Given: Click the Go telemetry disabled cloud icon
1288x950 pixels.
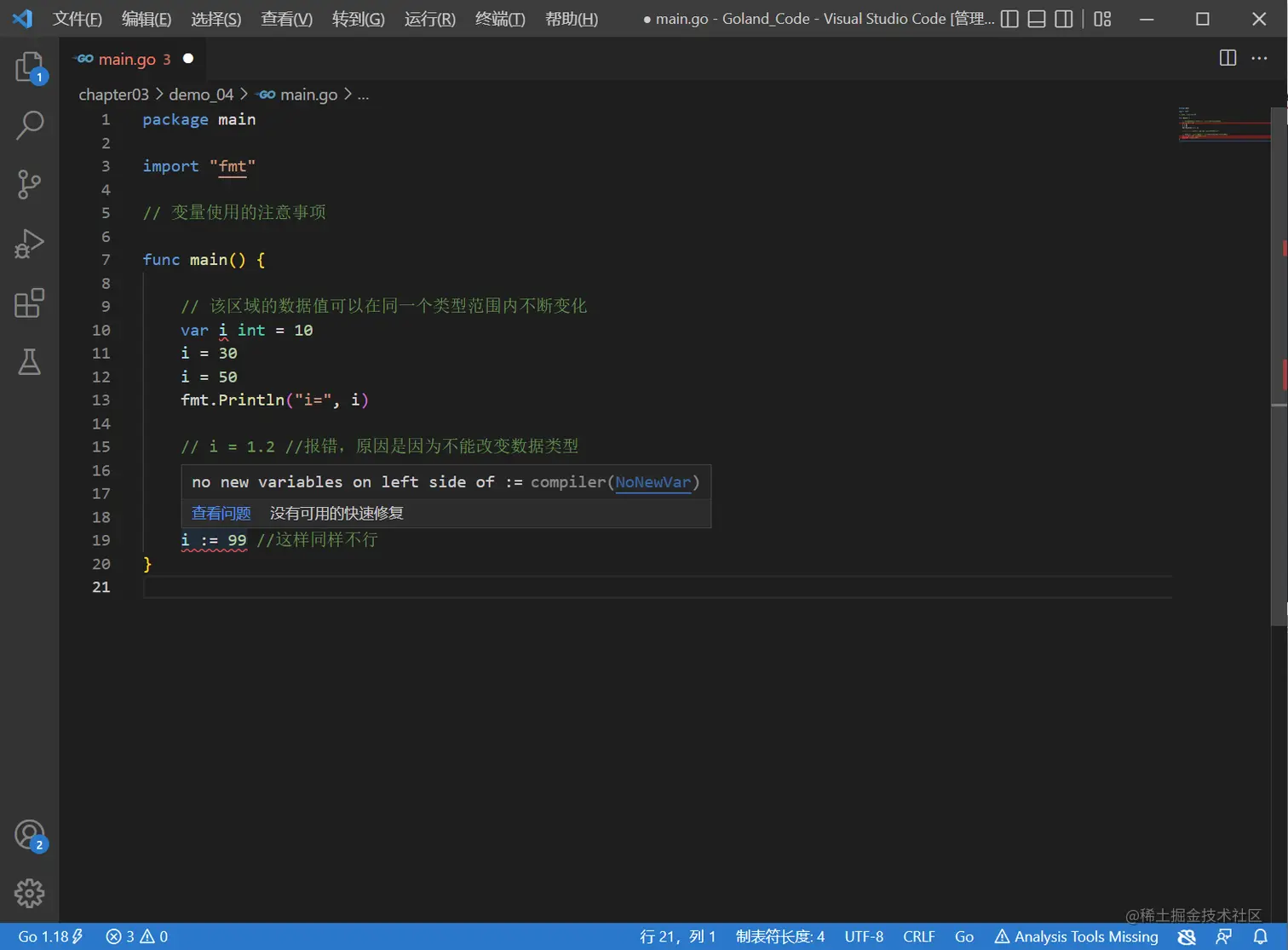Looking at the screenshot, I should pyautogui.click(x=1187, y=936).
